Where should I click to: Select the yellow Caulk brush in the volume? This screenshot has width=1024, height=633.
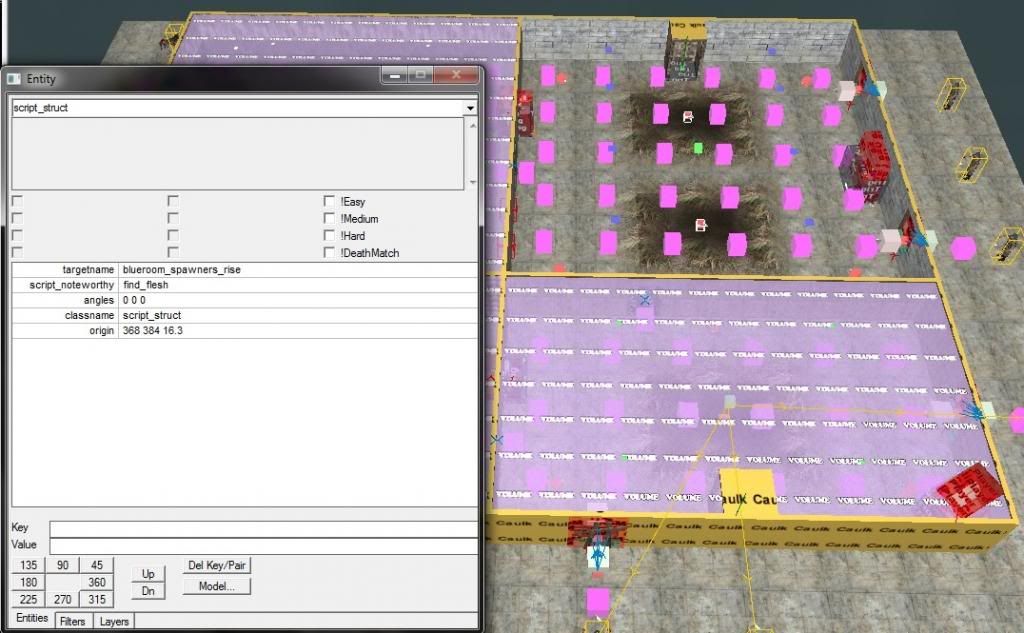[748, 490]
